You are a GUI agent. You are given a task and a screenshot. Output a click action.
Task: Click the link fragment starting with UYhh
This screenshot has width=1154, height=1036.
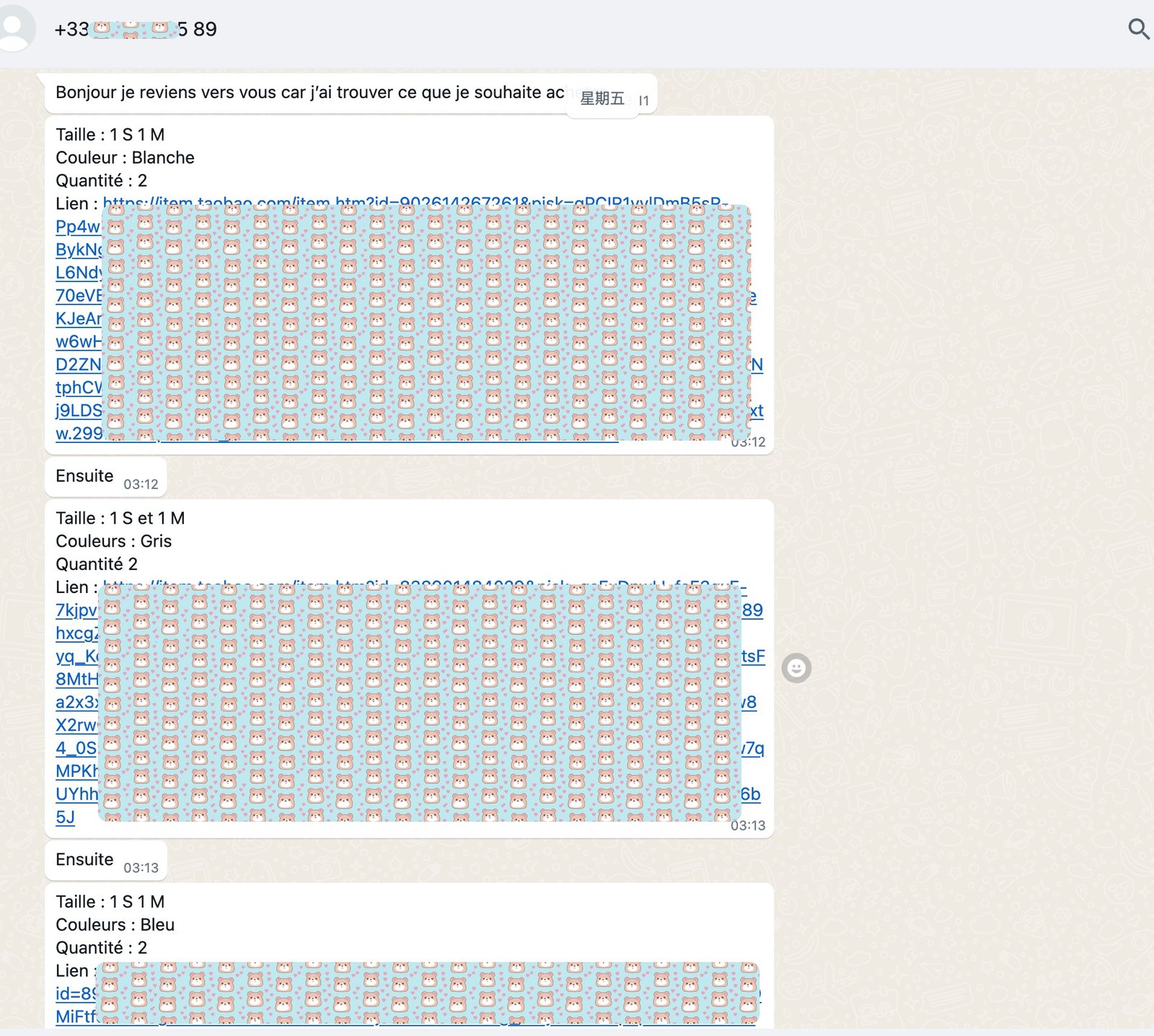coord(76,794)
